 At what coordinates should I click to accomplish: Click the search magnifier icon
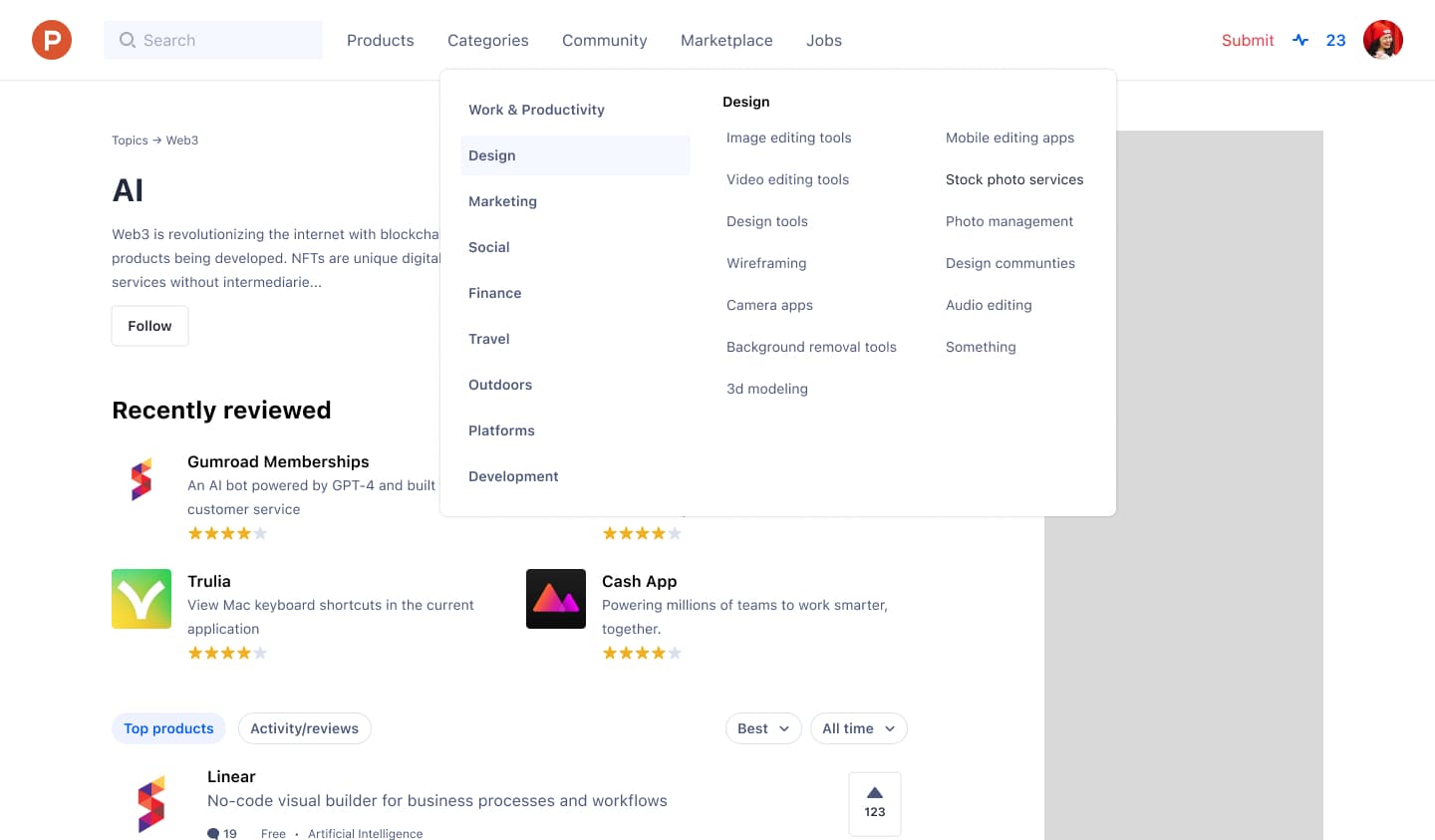coord(128,40)
